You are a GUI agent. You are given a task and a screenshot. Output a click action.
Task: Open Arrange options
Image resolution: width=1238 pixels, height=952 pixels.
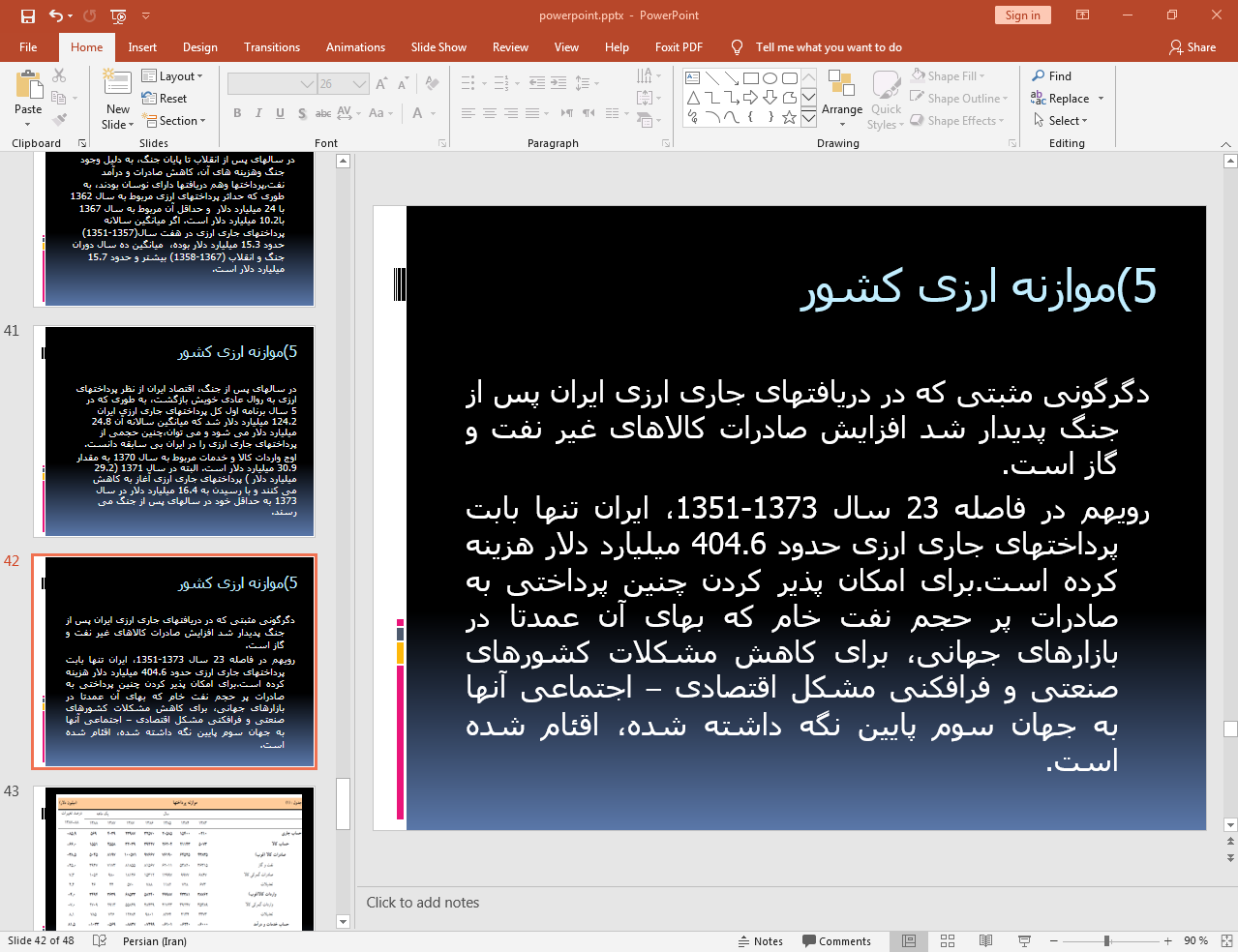pos(842,98)
